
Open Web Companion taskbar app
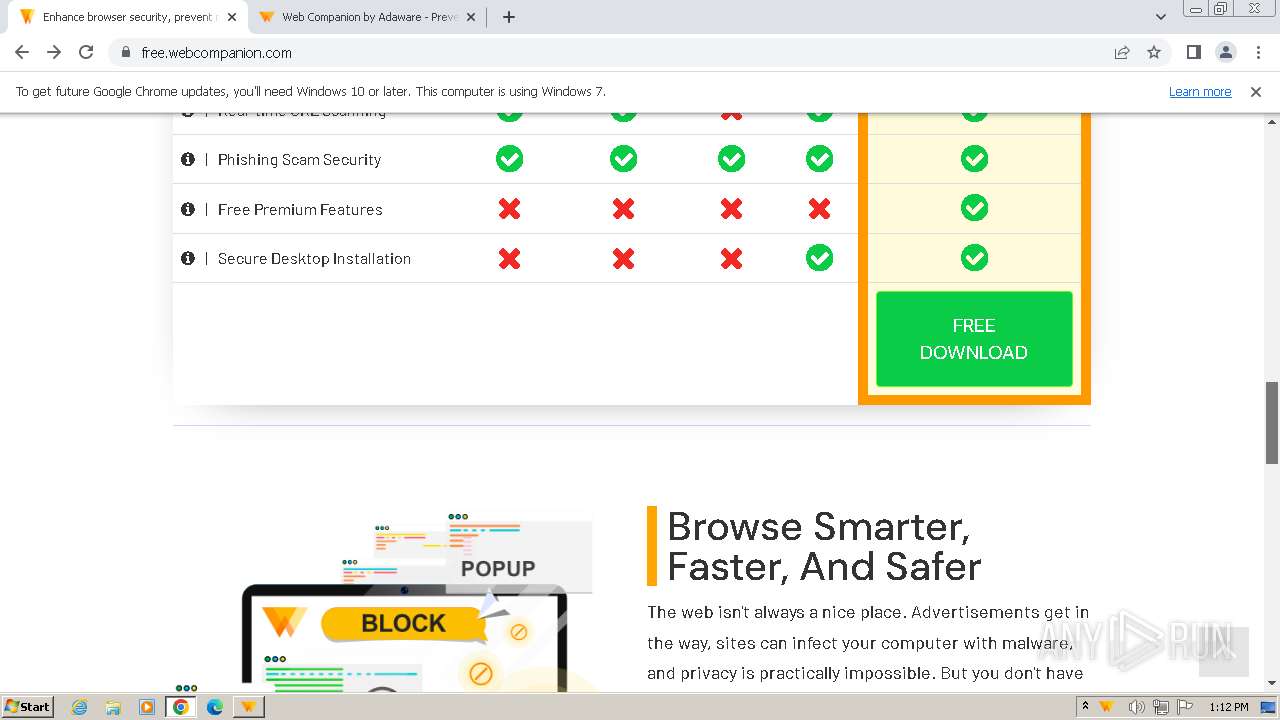tap(248, 707)
